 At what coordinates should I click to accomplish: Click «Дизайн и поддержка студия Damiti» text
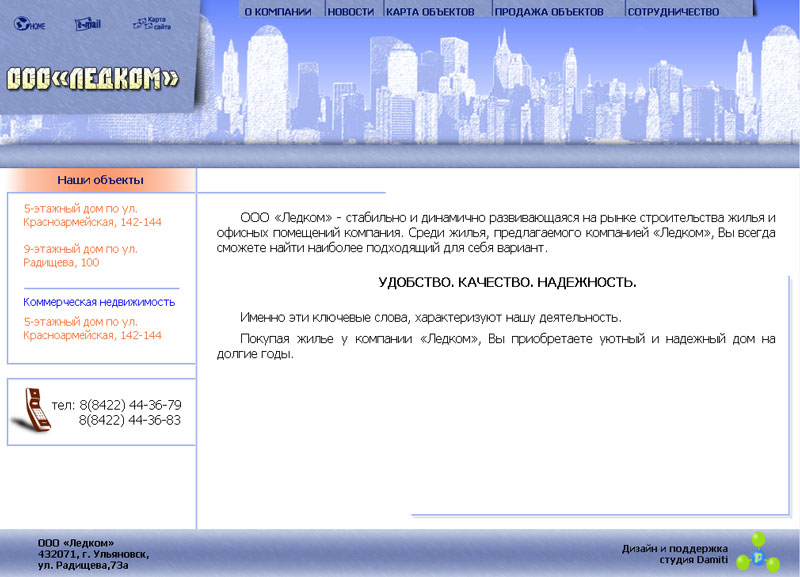point(675,552)
